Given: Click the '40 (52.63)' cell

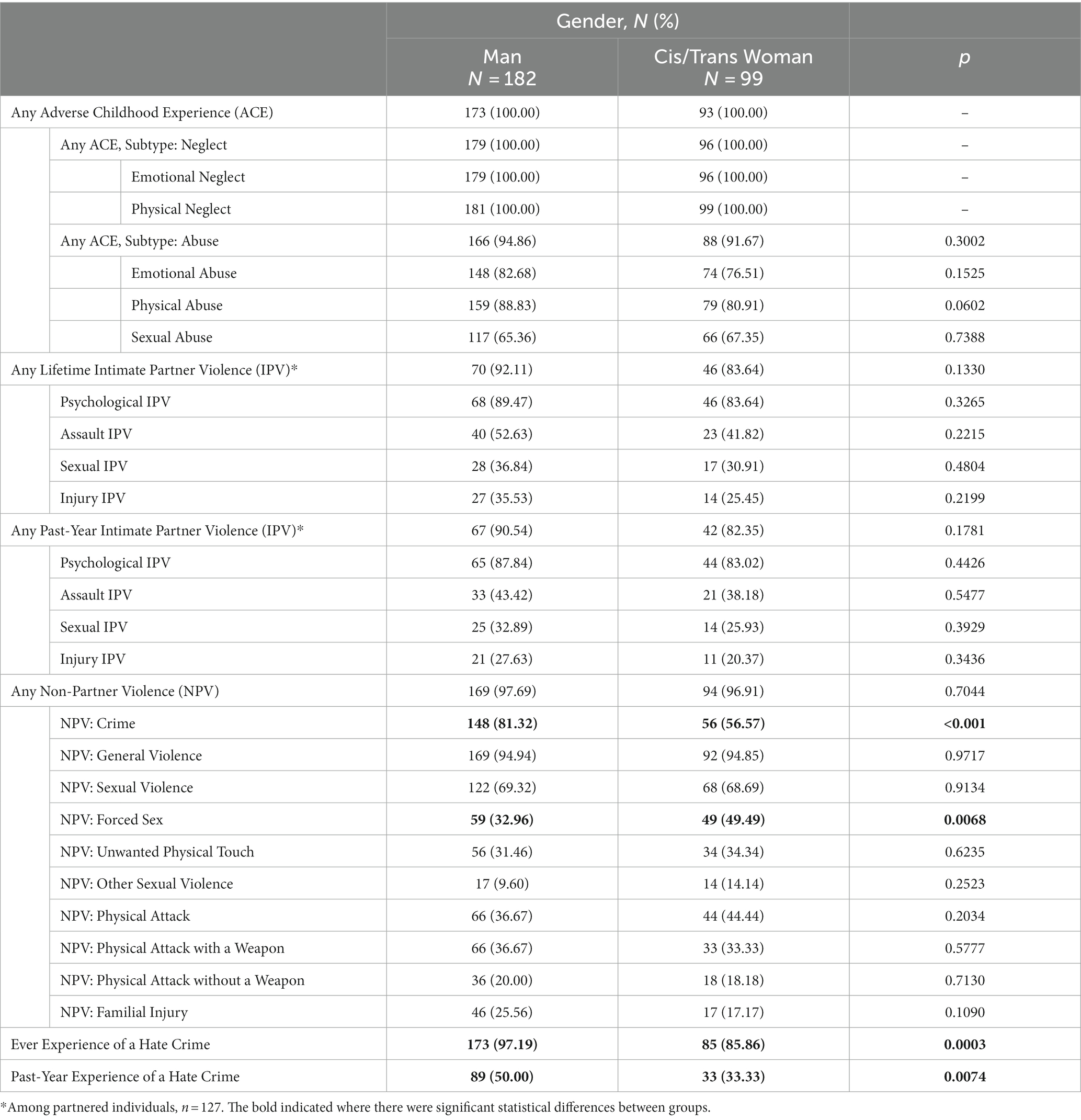Looking at the screenshot, I should (x=502, y=434).
